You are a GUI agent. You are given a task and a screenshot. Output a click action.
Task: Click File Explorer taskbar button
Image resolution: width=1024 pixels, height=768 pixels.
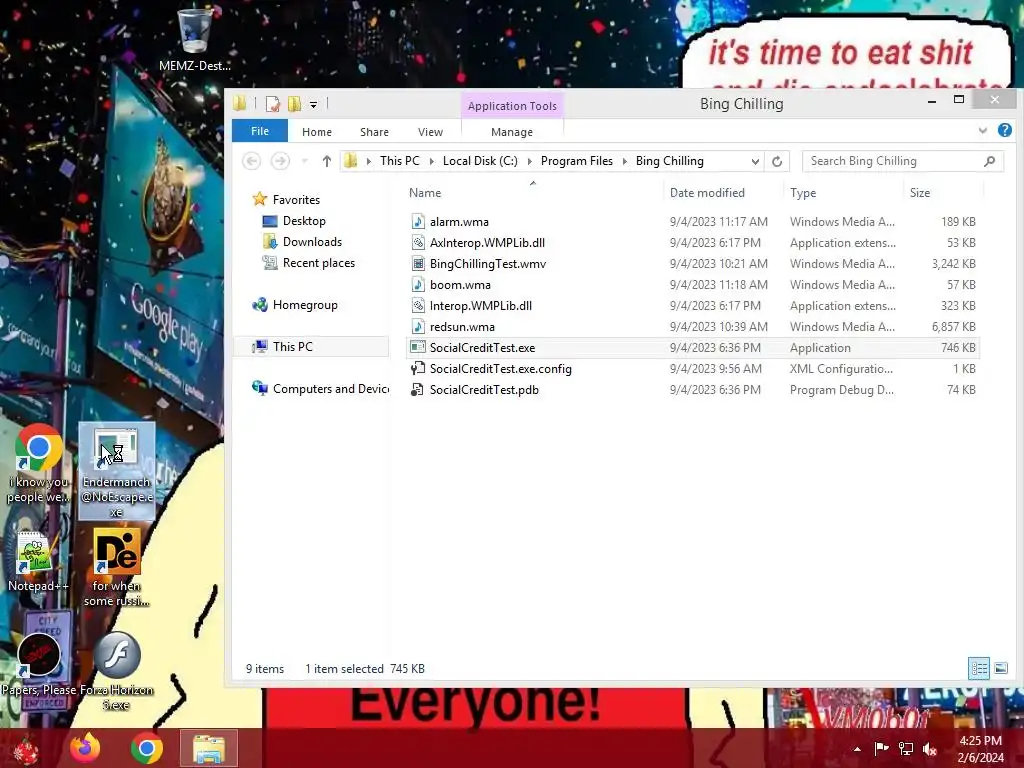point(209,748)
